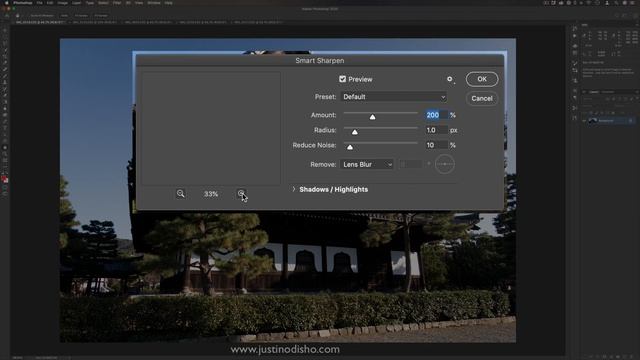Switch to the first open document tab

[39, 22]
